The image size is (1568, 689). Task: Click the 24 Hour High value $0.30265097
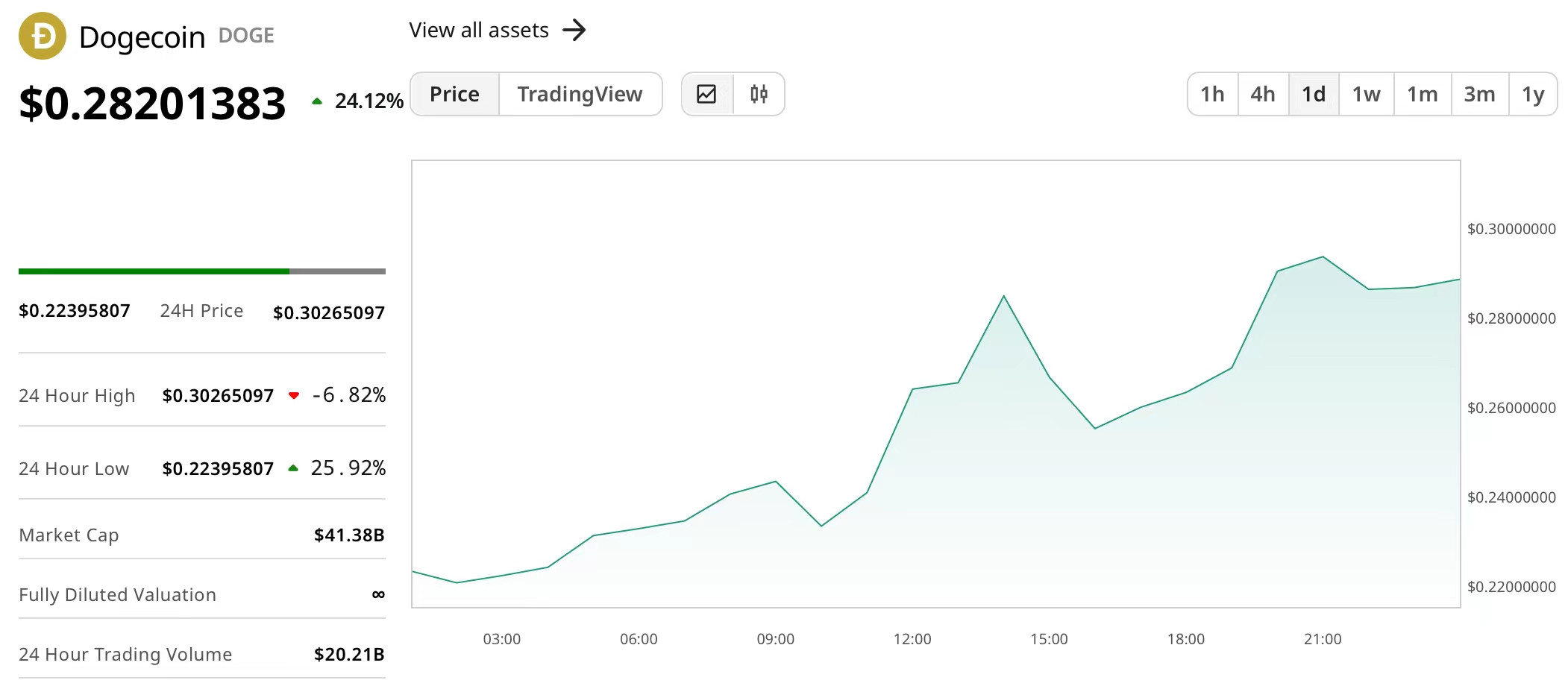218,396
